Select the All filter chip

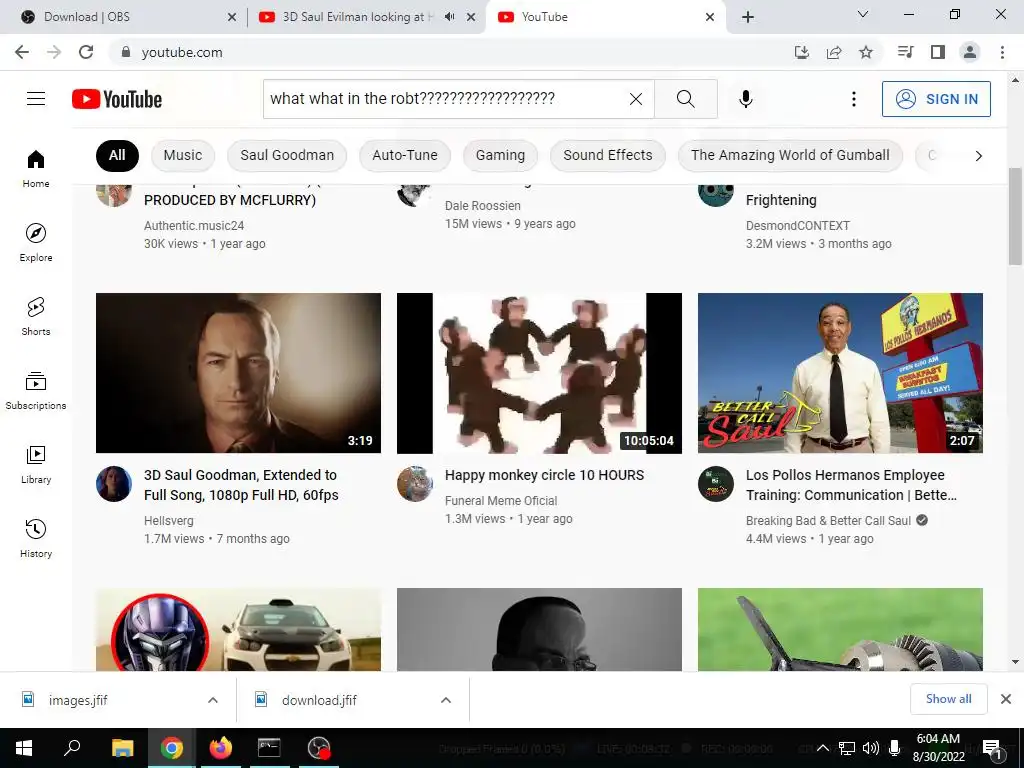(x=117, y=155)
